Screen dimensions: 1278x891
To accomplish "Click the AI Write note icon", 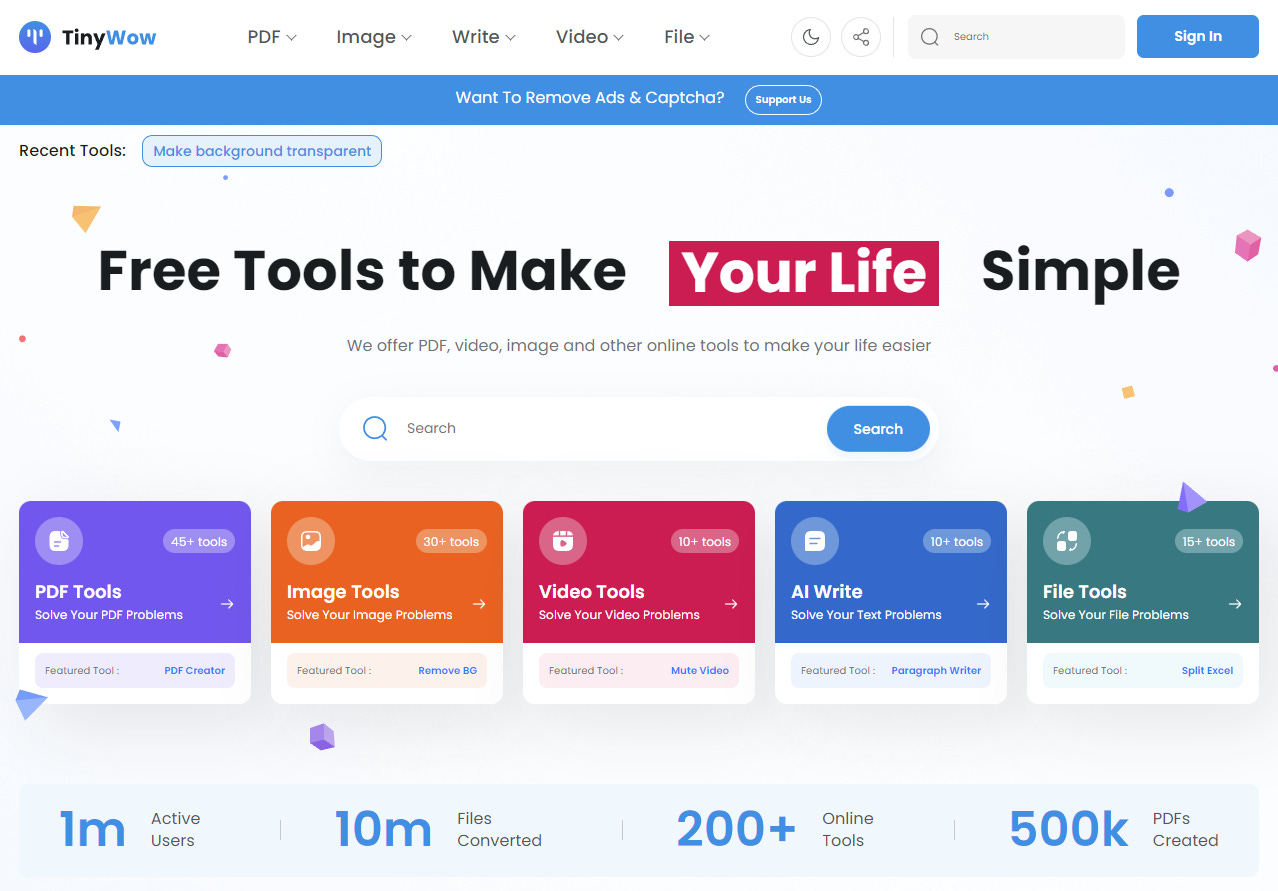I will click(x=815, y=541).
